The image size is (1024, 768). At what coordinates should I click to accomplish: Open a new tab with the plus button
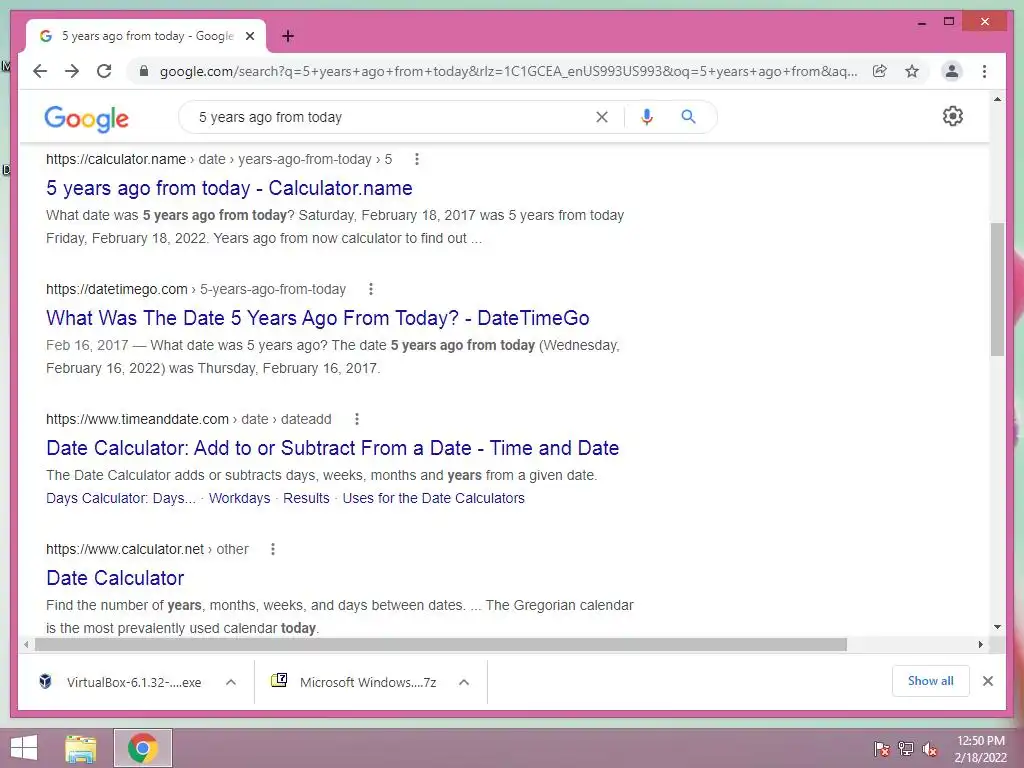(288, 36)
